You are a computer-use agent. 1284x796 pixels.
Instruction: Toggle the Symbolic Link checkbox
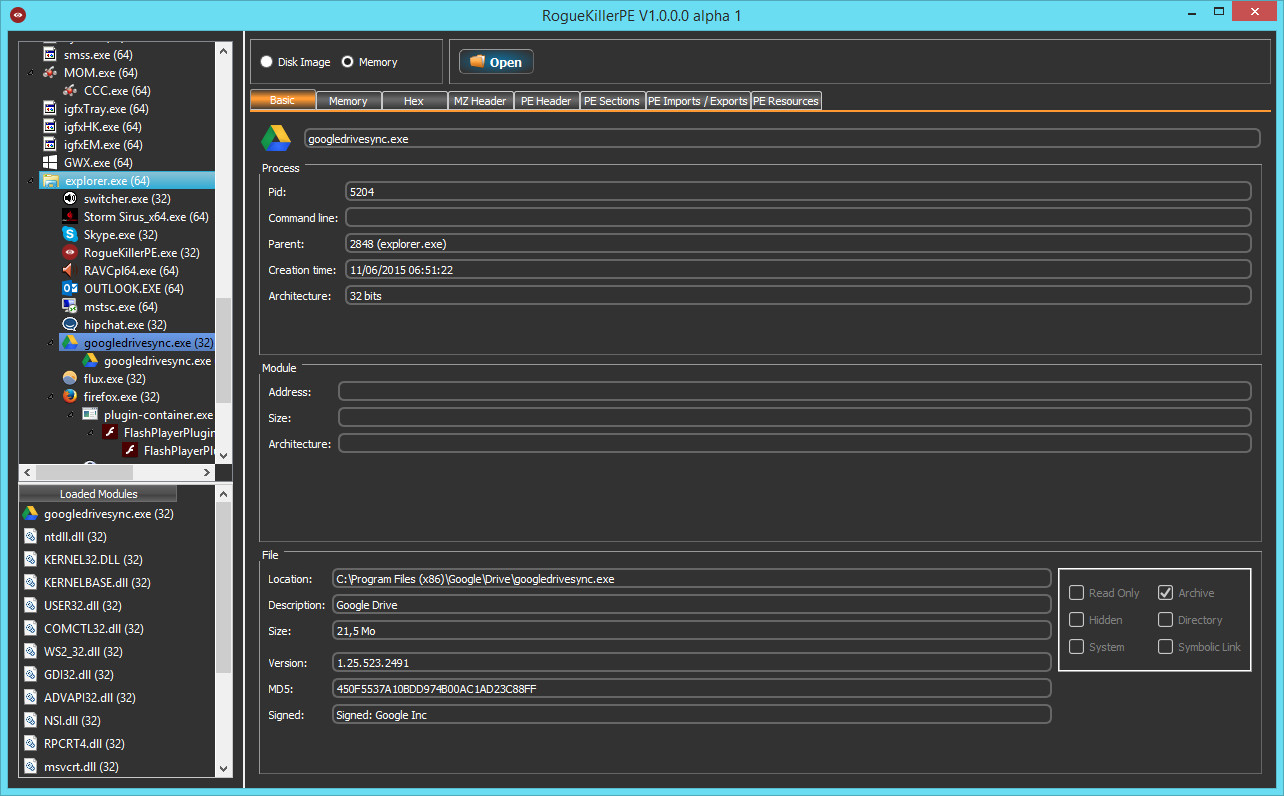pyautogui.click(x=1166, y=647)
